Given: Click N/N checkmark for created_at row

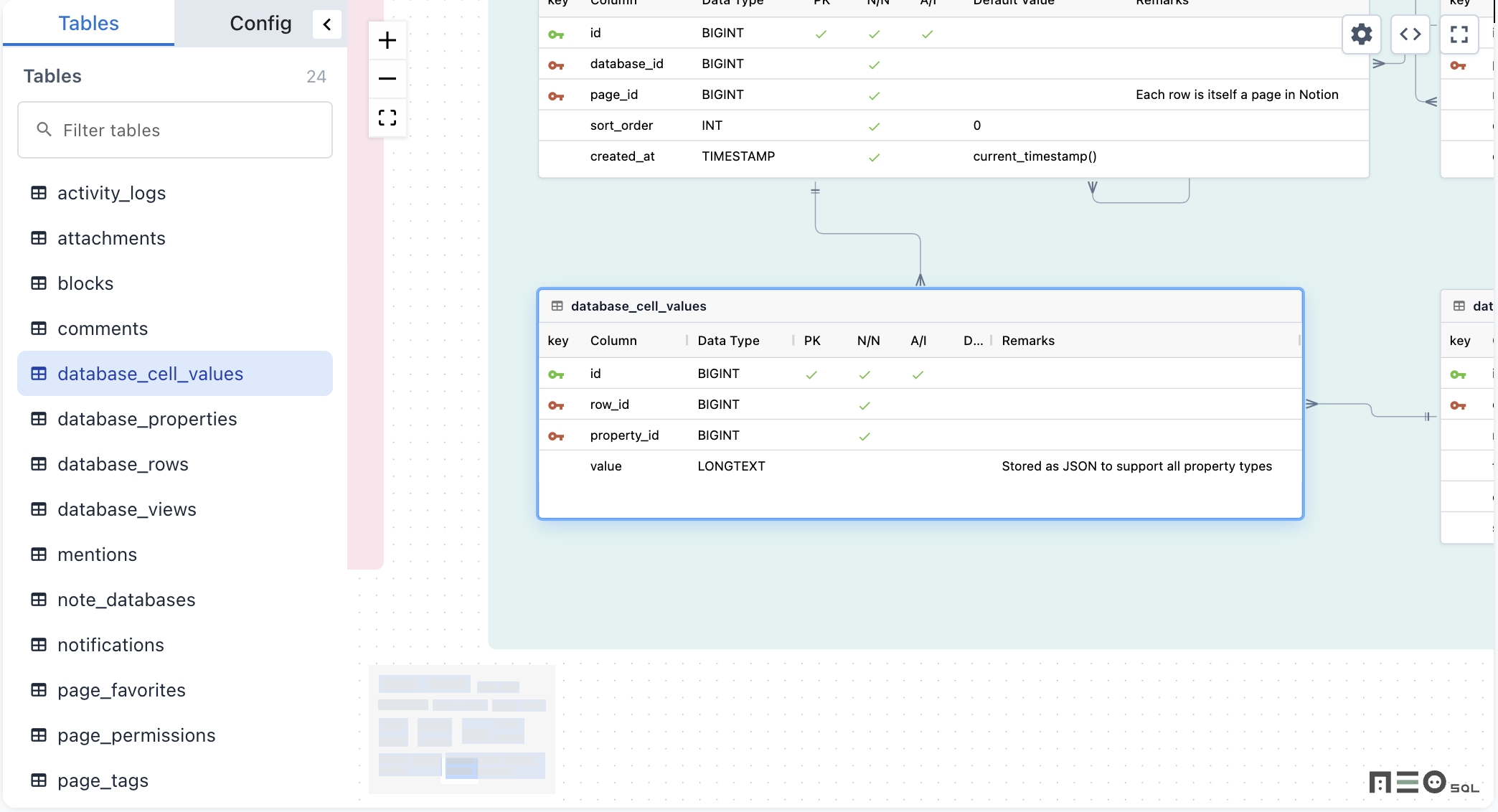Looking at the screenshot, I should point(874,157).
